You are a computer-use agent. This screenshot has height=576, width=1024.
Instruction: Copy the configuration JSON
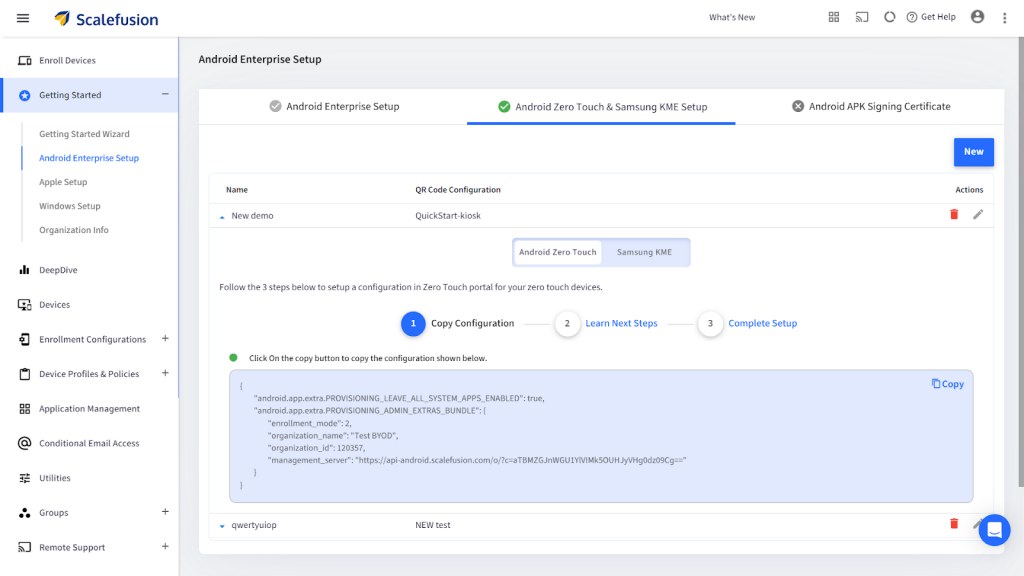(x=947, y=384)
